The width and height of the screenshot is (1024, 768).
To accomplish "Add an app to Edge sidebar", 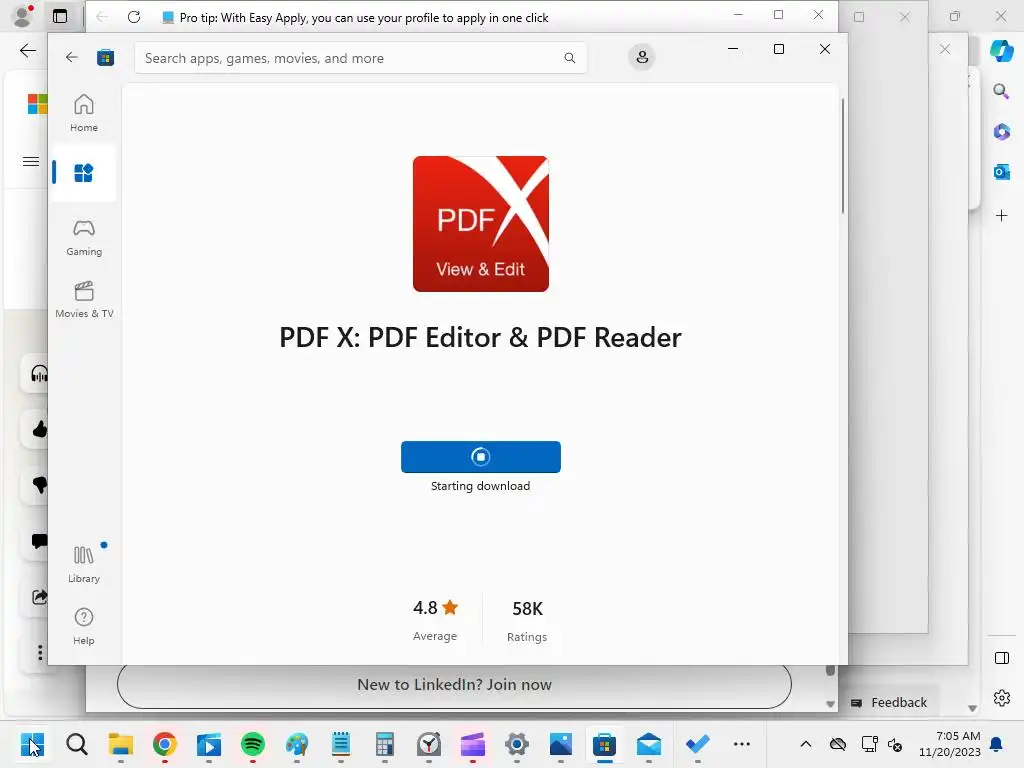I will 1001,216.
